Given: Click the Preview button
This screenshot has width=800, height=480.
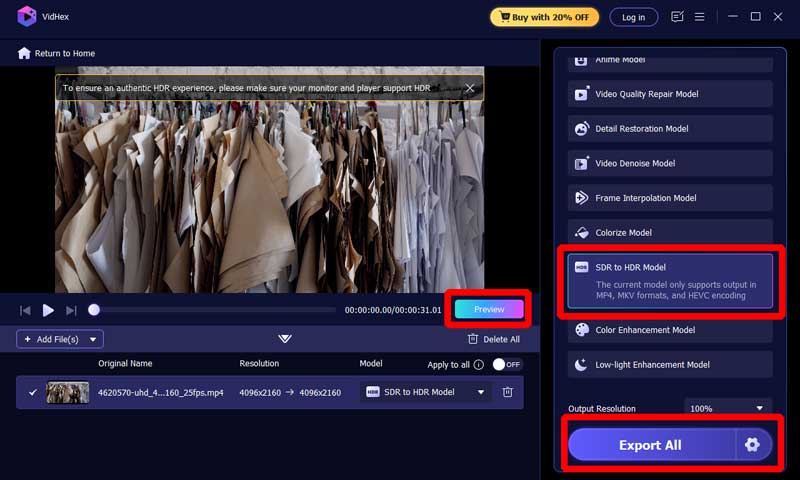Looking at the screenshot, I should pyautogui.click(x=489, y=310).
